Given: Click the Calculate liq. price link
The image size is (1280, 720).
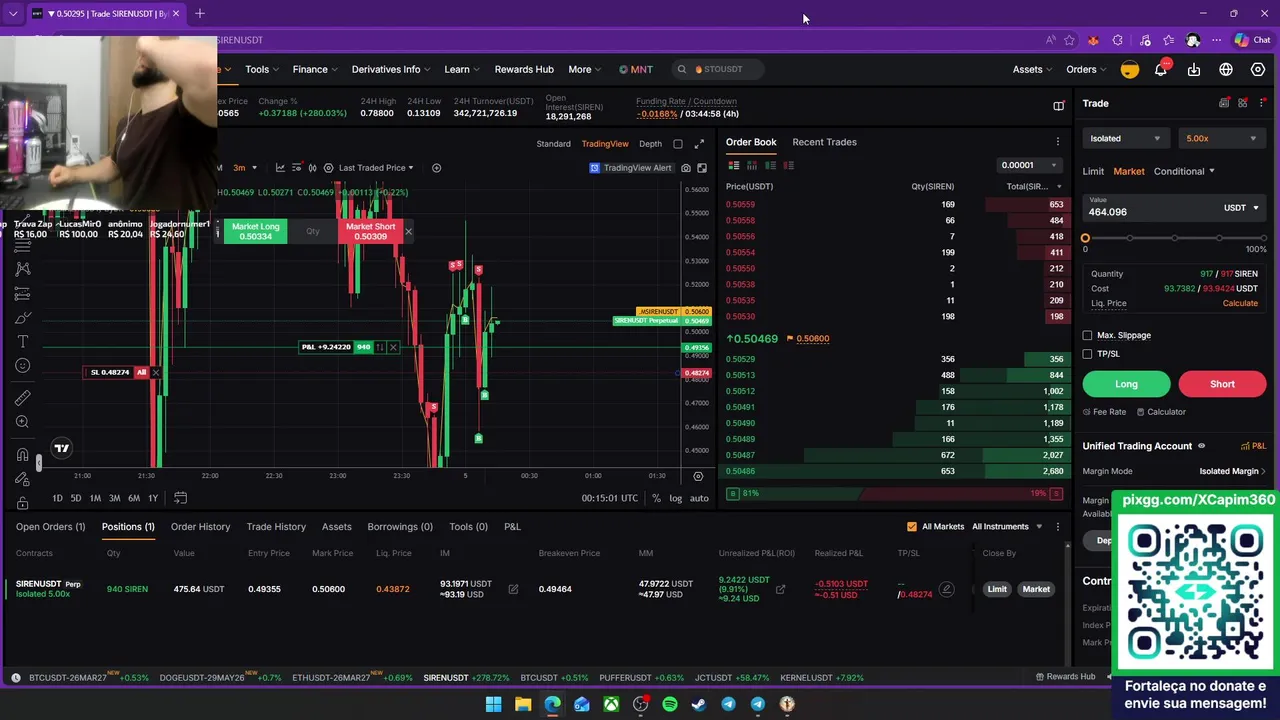Looking at the screenshot, I should pos(1240,304).
